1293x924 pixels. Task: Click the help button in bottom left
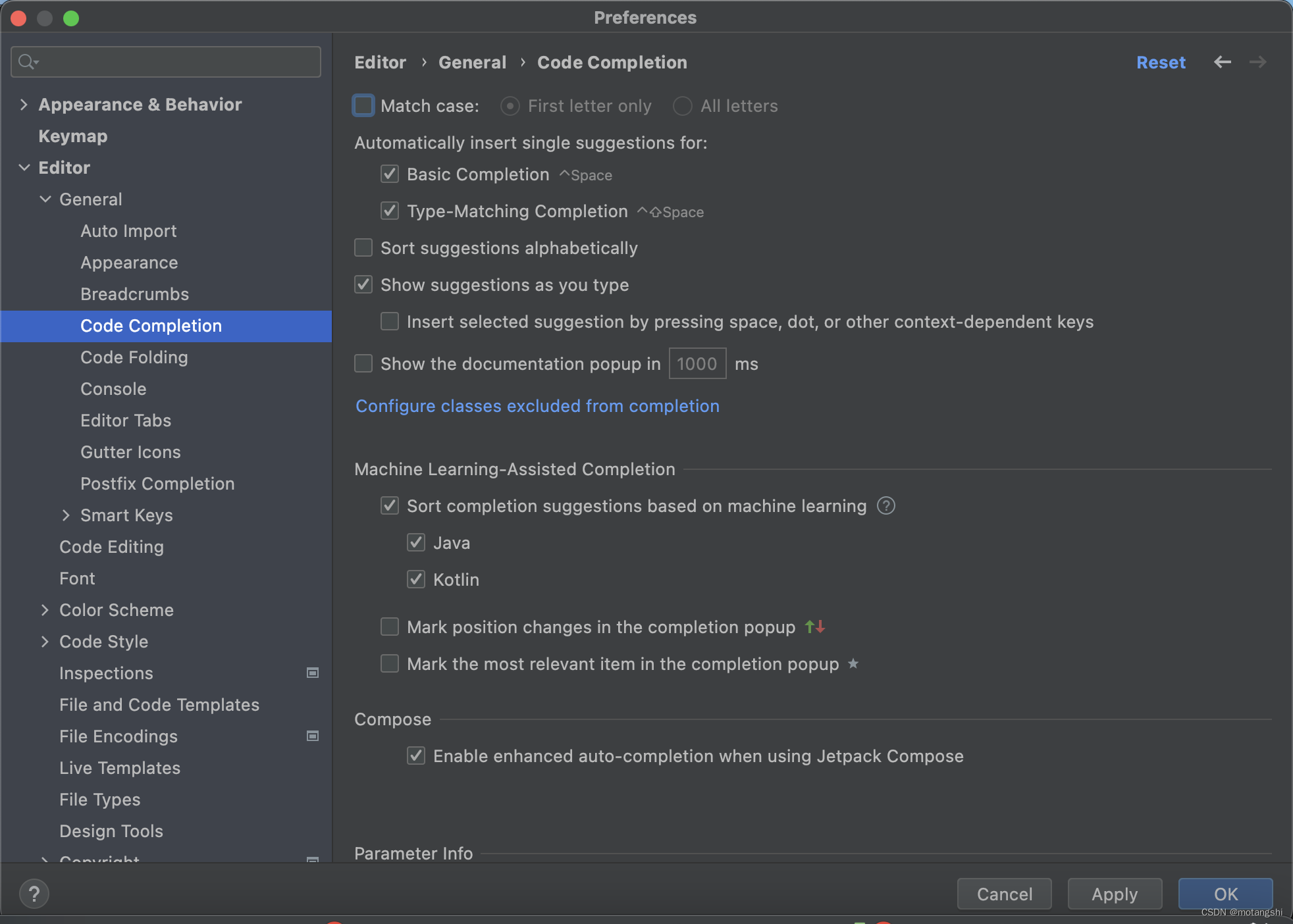pyautogui.click(x=34, y=894)
